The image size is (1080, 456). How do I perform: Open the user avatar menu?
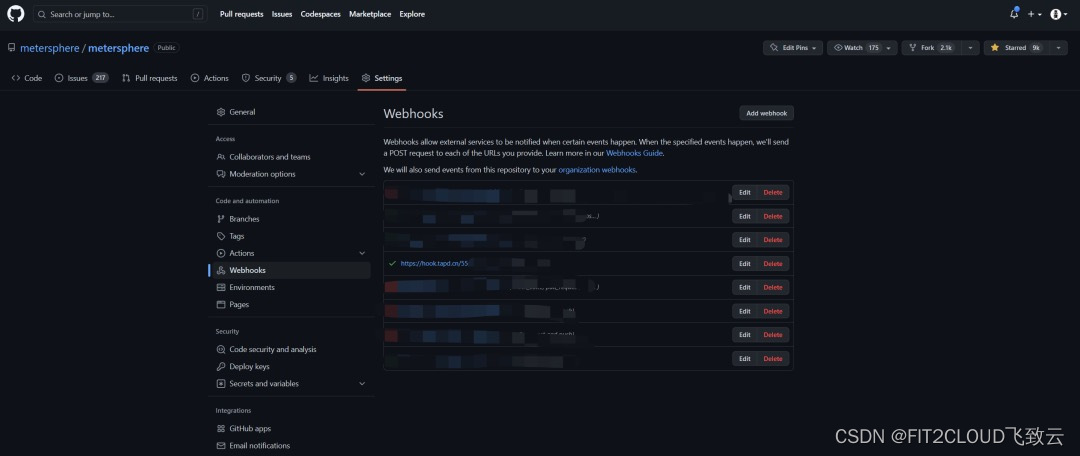1059,14
